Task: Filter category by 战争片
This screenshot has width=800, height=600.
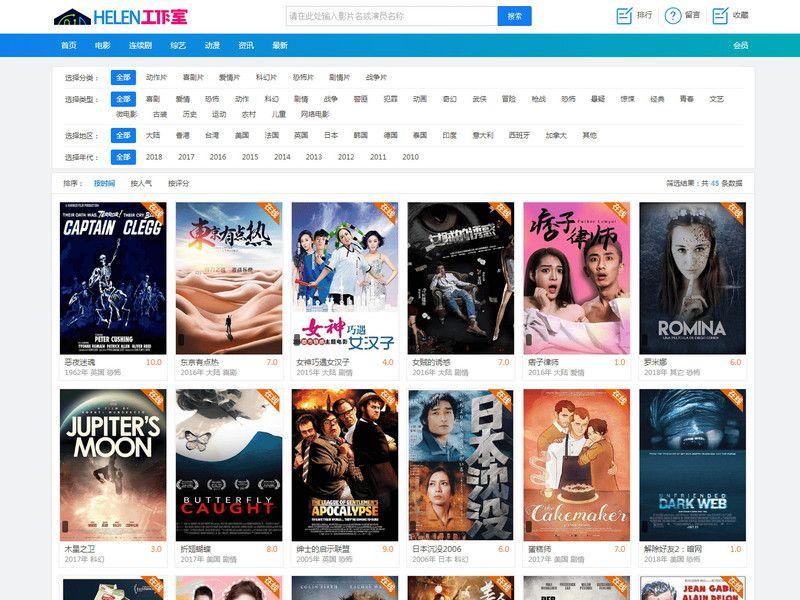Action: (x=376, y=78)
